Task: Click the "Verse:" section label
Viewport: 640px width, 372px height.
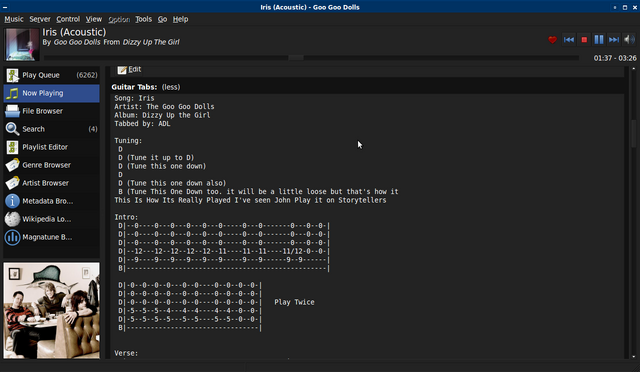Action: point(126,353)
